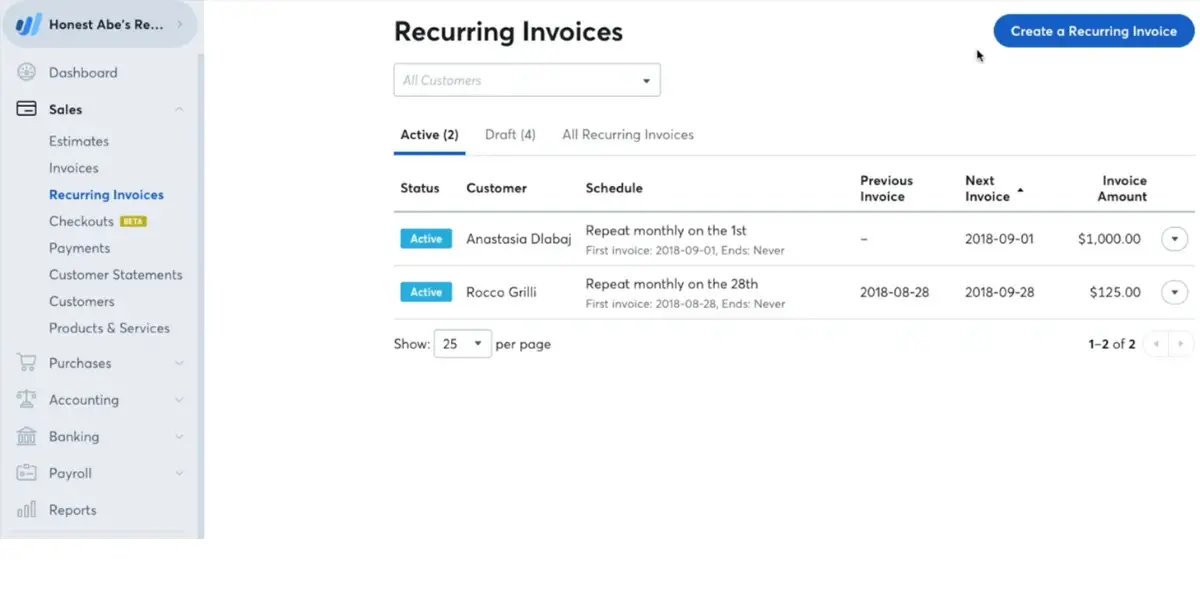The image size is (1200, 600).
Task: Open the All Customers filter dropdown
Action: (527, 80)
